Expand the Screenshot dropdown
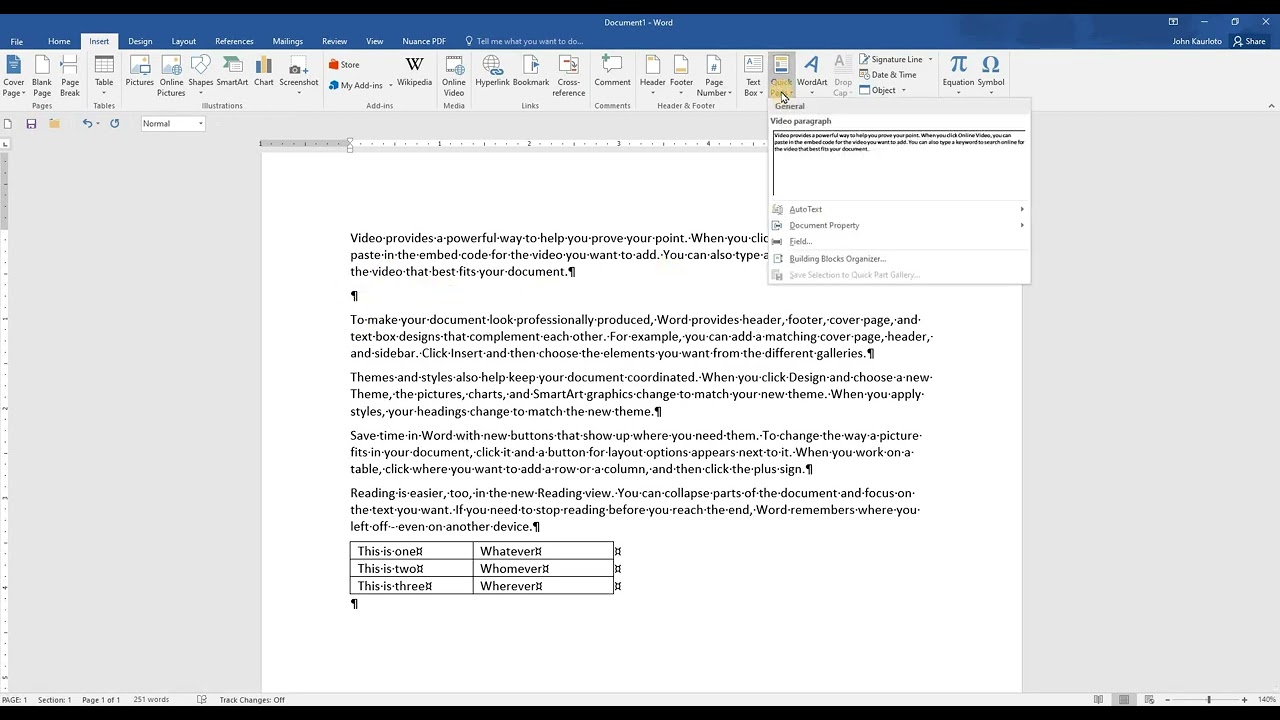Image resolution: width=1280 pixels, height=720 pixels. (x=298, y=76)
